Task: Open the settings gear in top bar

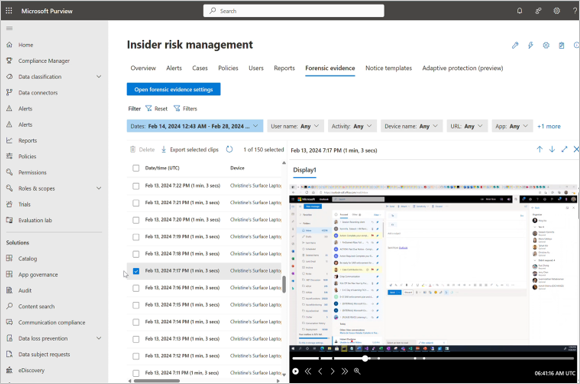Action: coord(556,11)
